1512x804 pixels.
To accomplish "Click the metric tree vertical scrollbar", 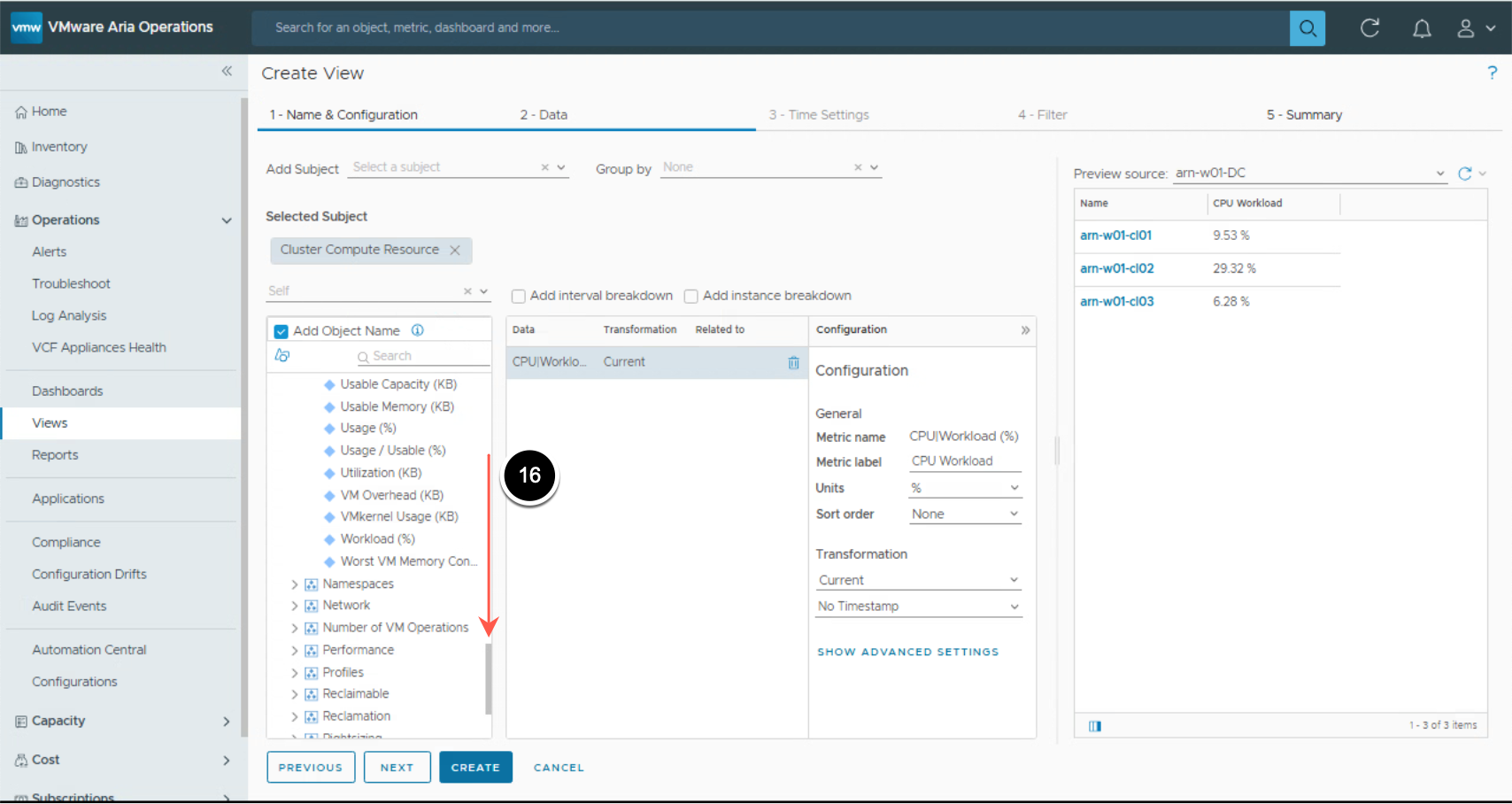I will (x=488, y=678).
